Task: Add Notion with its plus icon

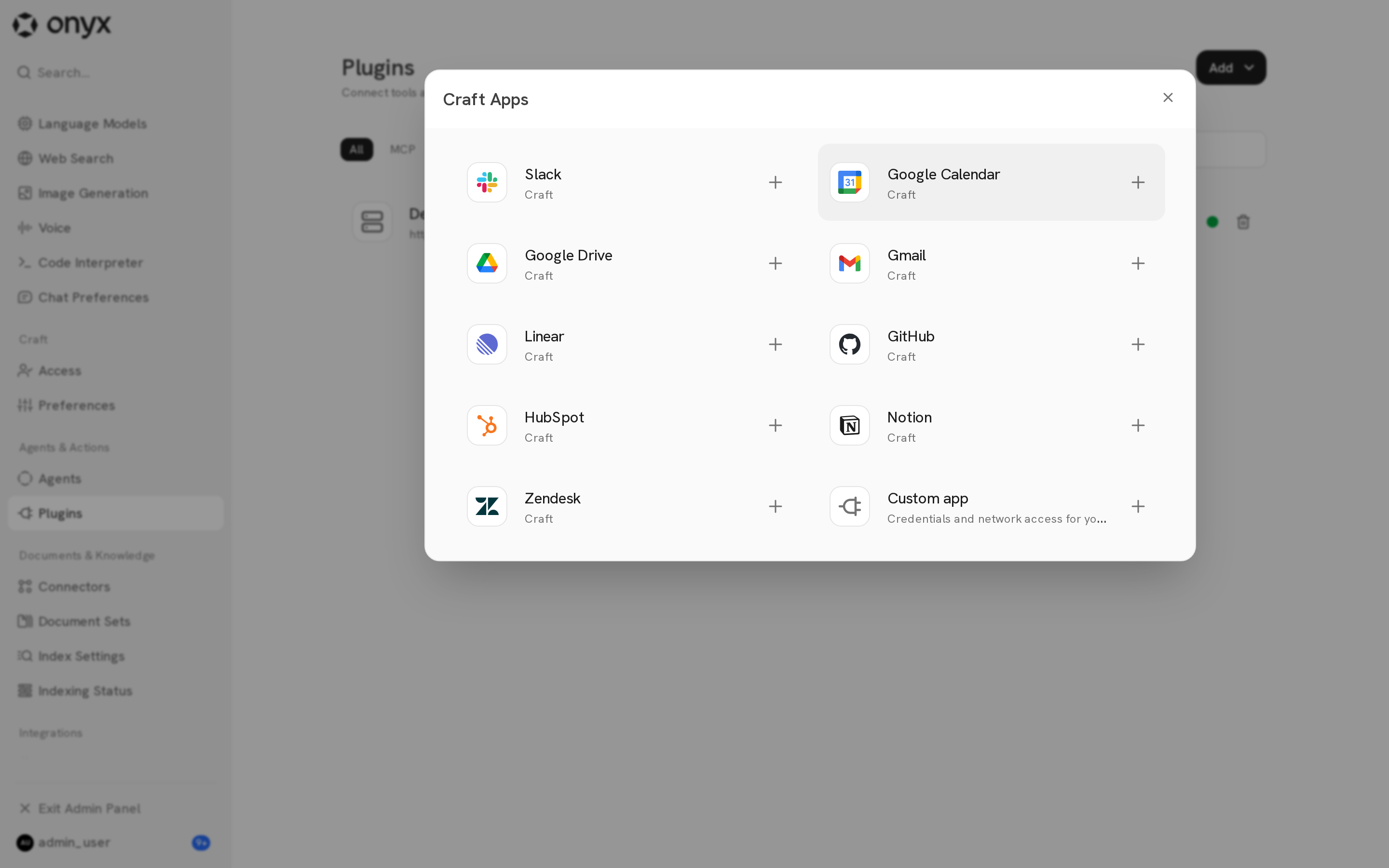Action: pos(1138,425)
